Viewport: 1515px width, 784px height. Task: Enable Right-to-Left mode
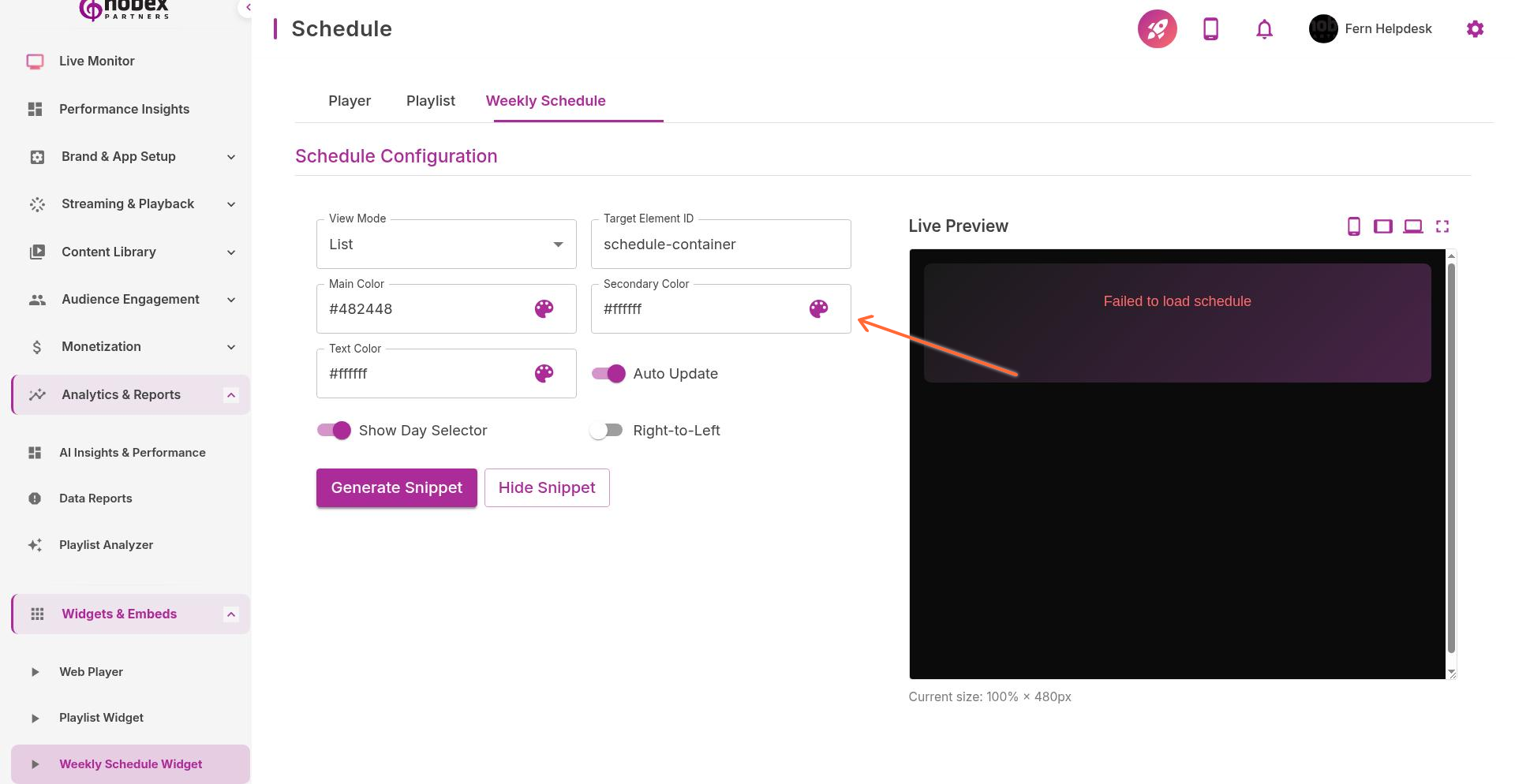point(606,431)
